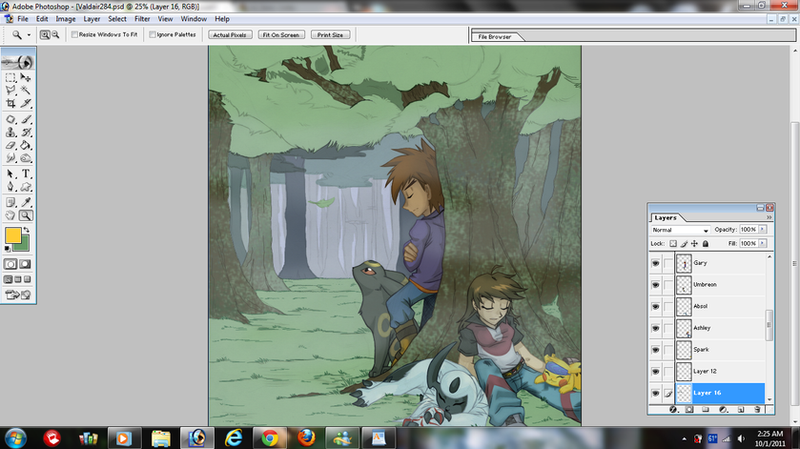800x449 pixels.
Task: Select the Hand tool
Action: tap(11, 215)
